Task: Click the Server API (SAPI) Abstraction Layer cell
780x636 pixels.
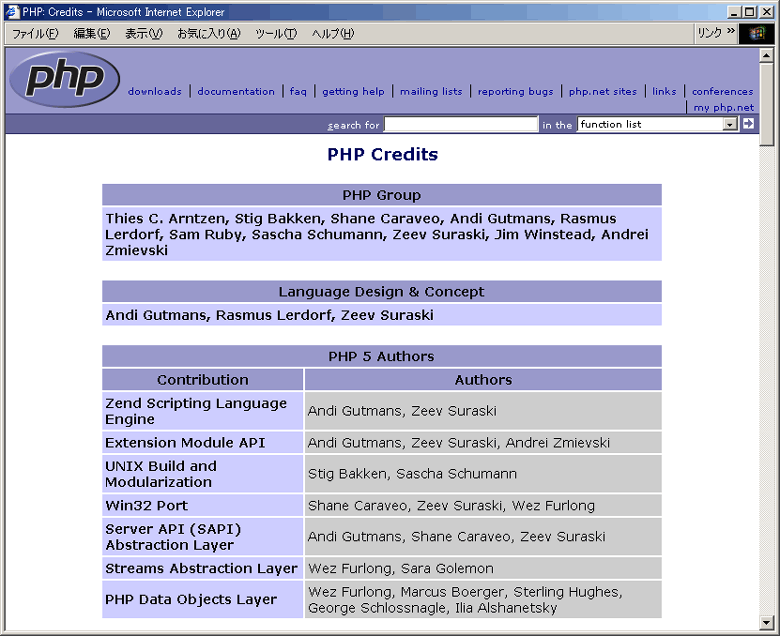Action: coord(202,537)
